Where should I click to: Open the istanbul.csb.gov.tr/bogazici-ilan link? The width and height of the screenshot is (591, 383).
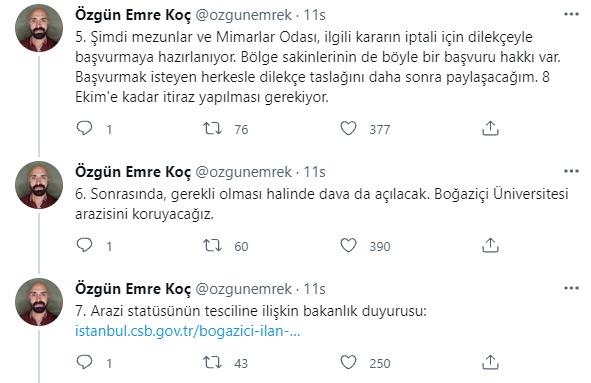187,331
